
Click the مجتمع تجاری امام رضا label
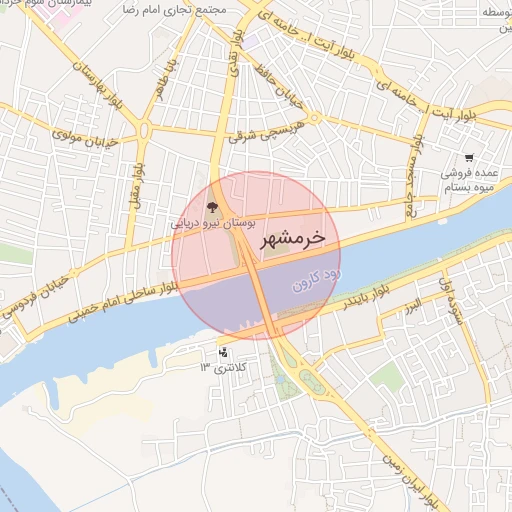tap(175, 10)
